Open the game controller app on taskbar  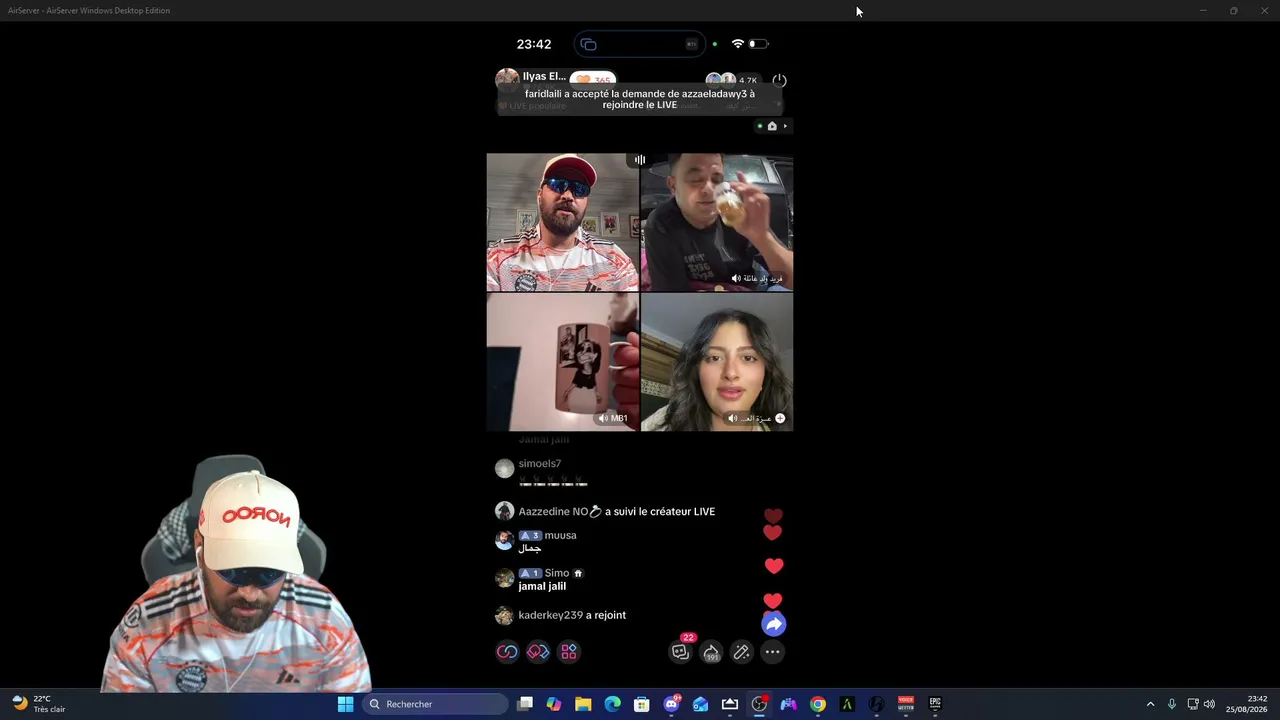tap(789, 704)
